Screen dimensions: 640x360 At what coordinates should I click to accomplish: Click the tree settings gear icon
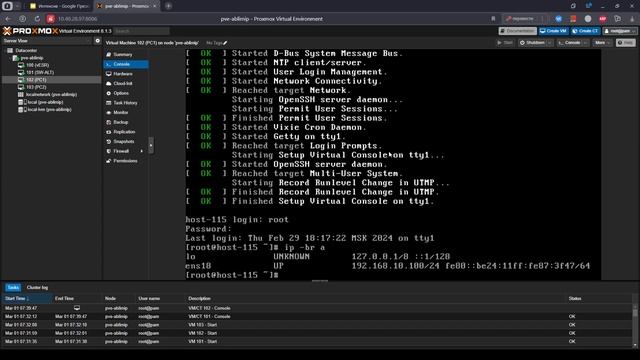(97, 41)
